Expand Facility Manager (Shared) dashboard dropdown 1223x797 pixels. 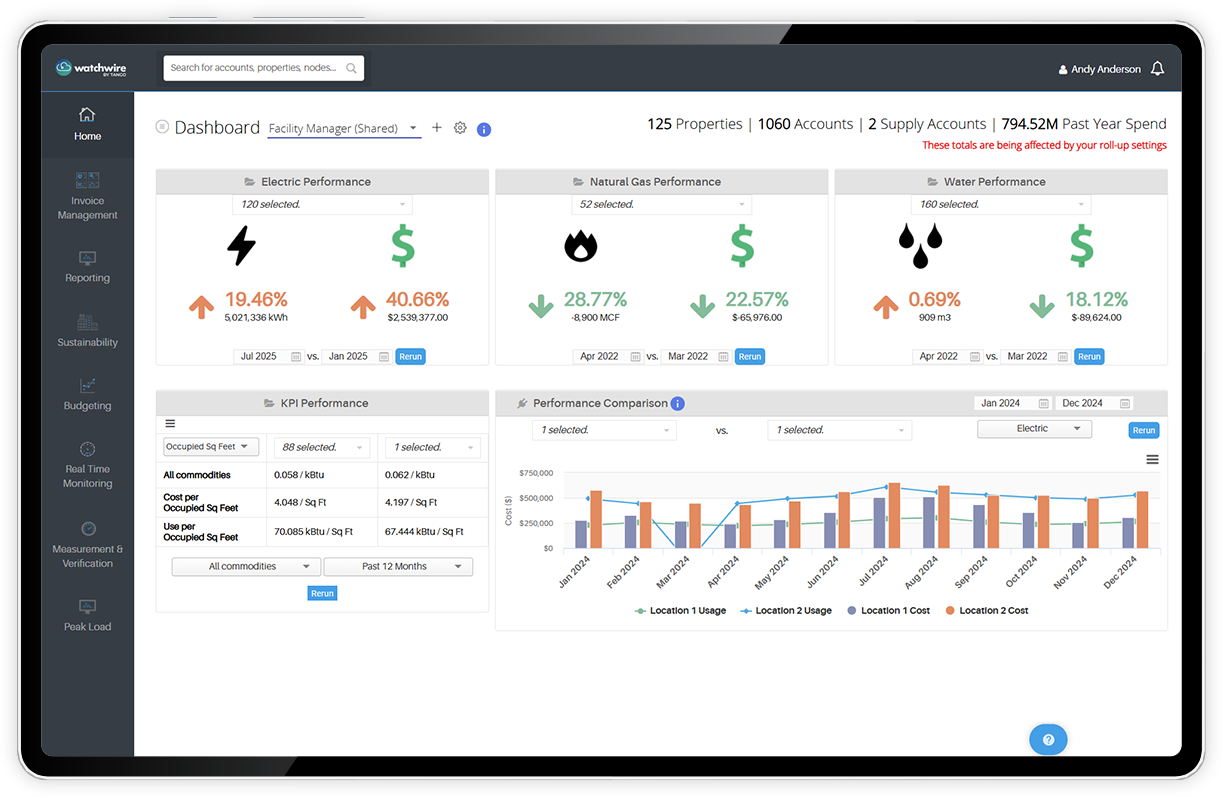344,129
